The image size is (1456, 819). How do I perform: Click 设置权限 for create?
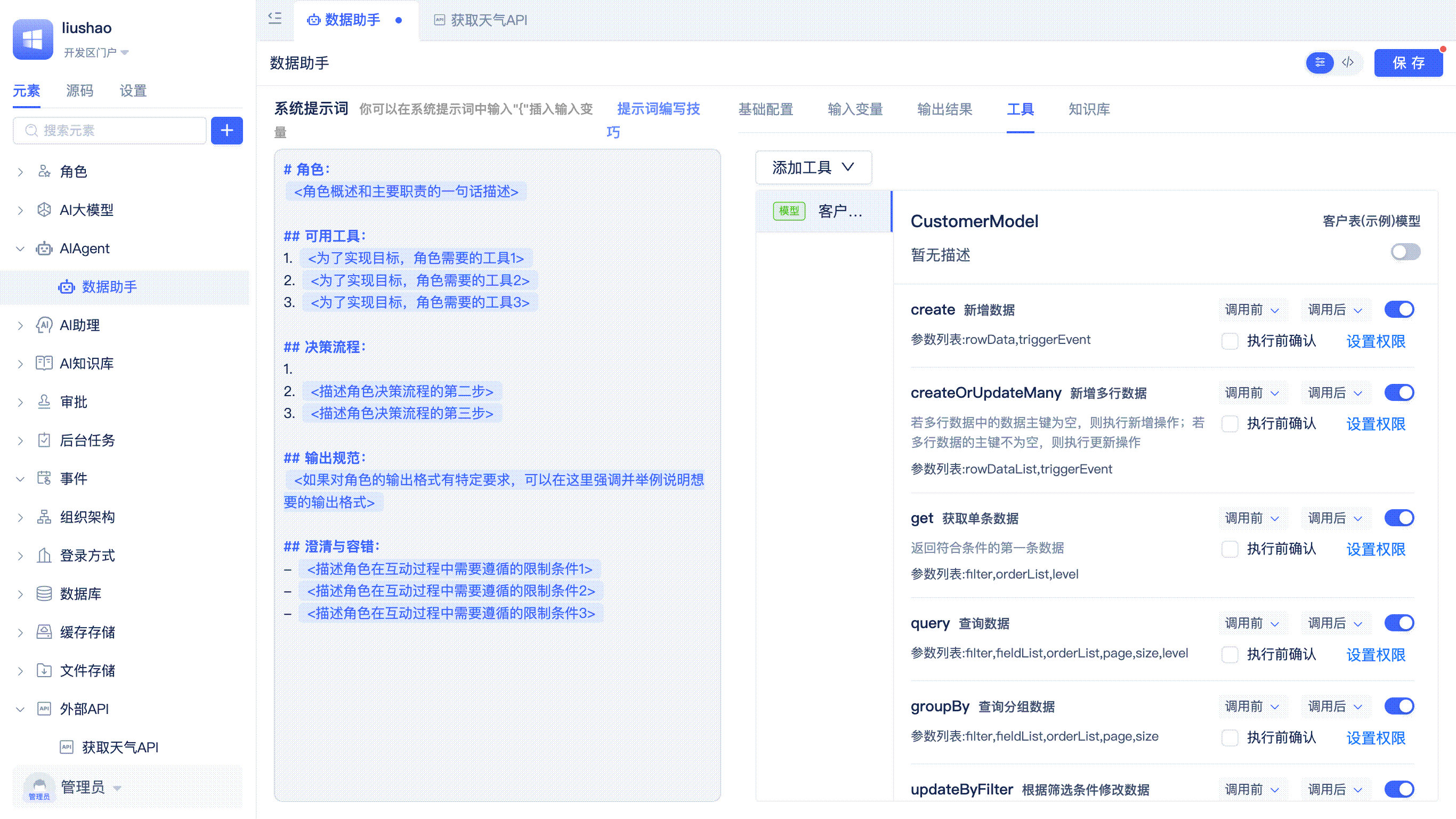point(1376,342)
